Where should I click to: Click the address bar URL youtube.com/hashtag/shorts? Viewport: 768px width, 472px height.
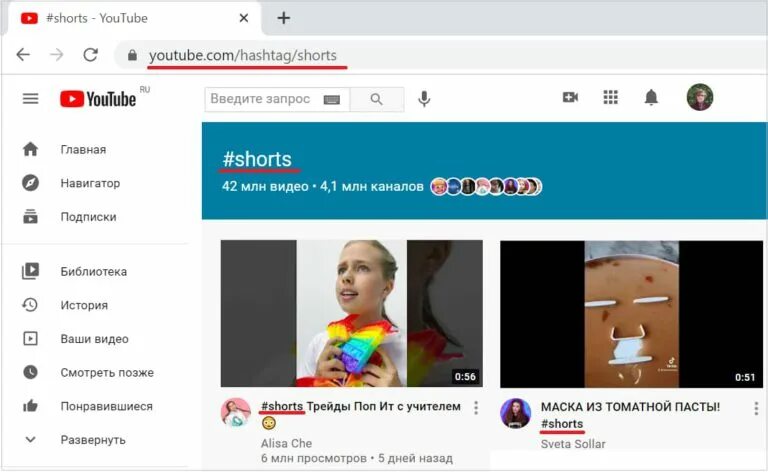point(243,55)
